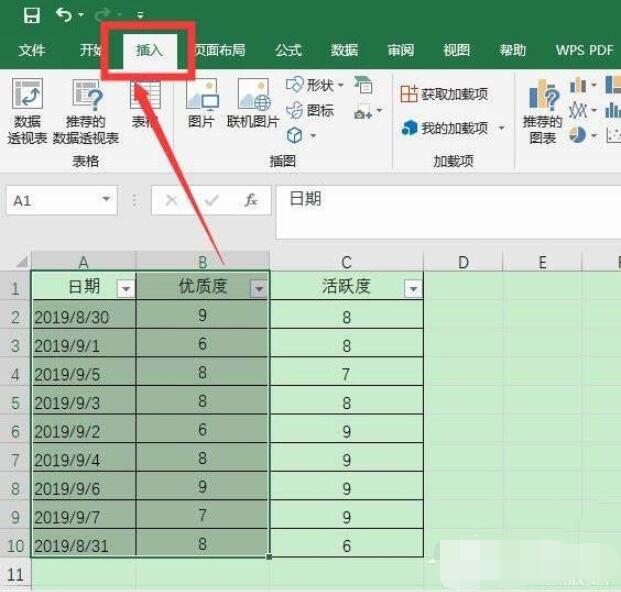Screen dimensions: 621x592
Task: Select column A header
Action: 84,262
